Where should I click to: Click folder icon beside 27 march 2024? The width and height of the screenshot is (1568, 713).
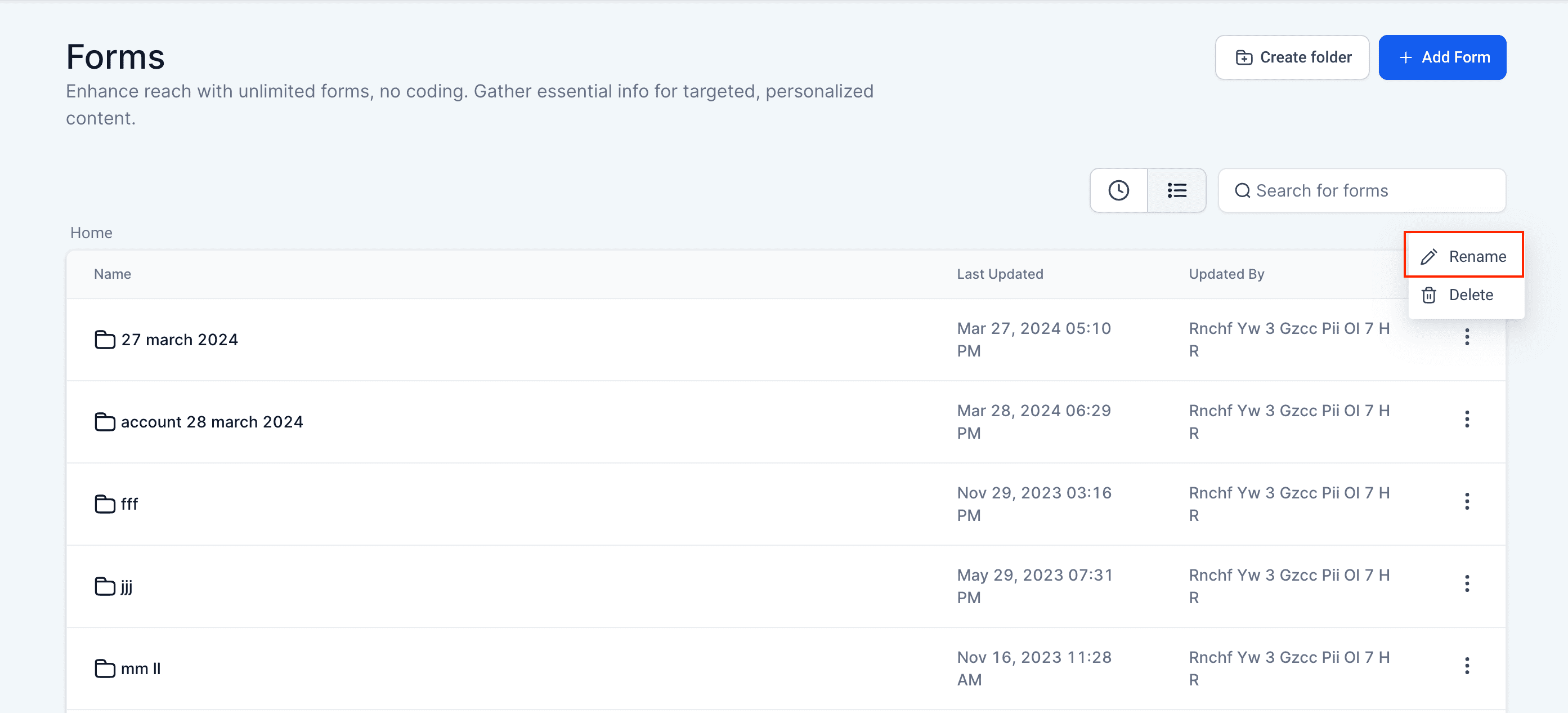pos(105,340)
